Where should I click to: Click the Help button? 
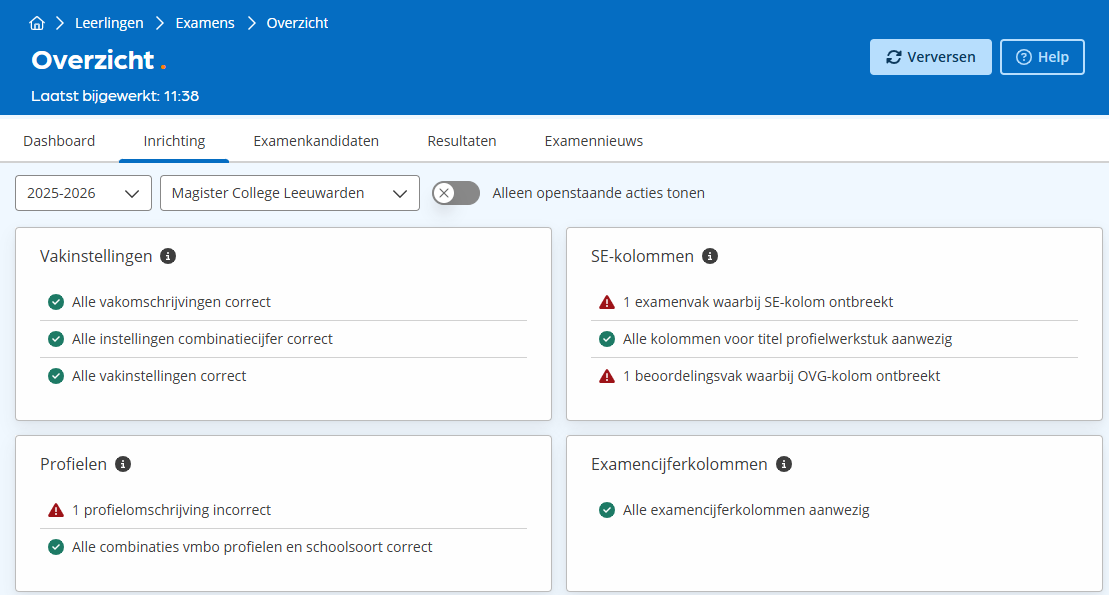[1042, 57]
